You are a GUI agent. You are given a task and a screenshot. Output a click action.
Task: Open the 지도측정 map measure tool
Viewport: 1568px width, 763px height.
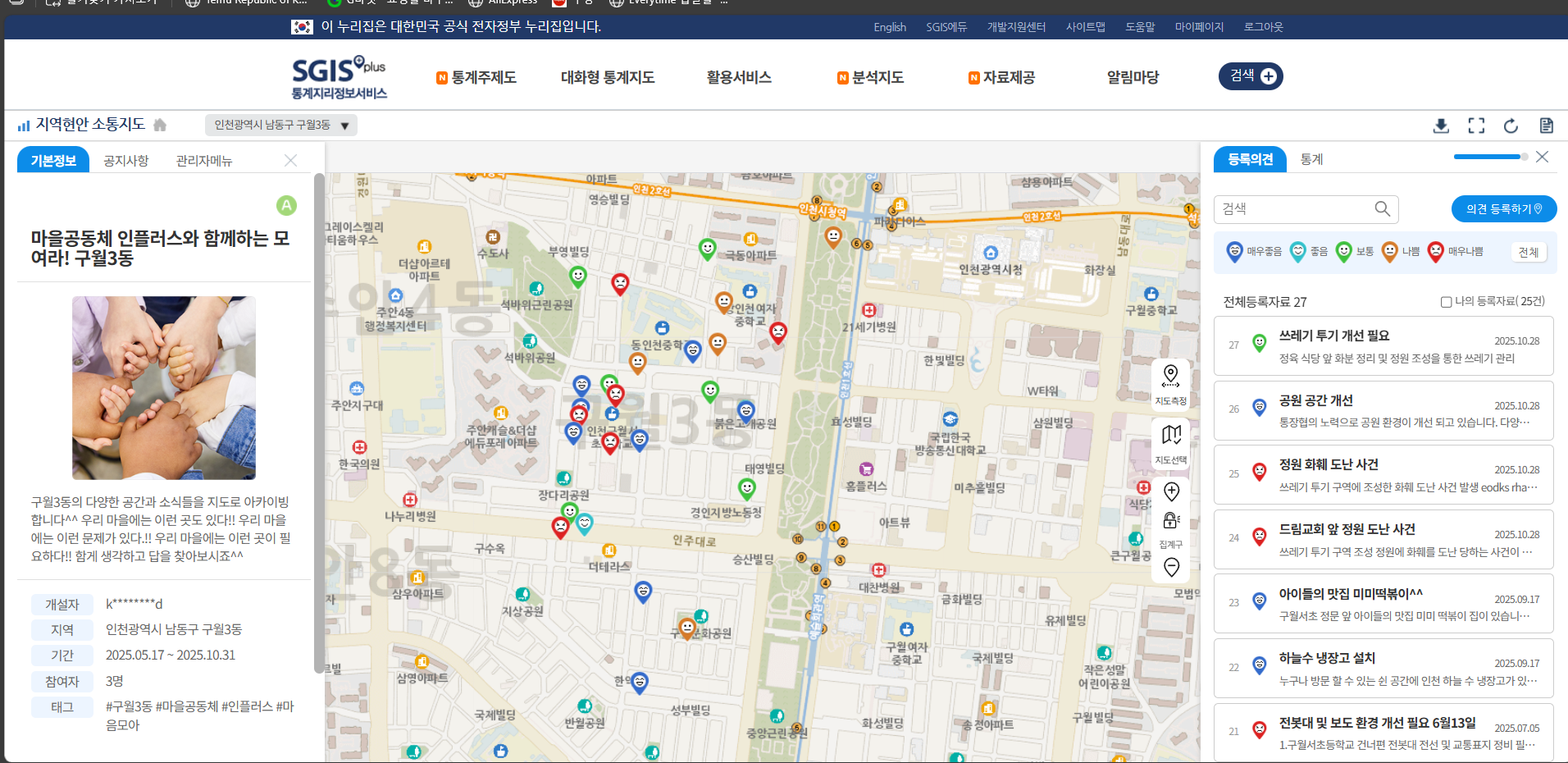click(x=1170, y=384)
